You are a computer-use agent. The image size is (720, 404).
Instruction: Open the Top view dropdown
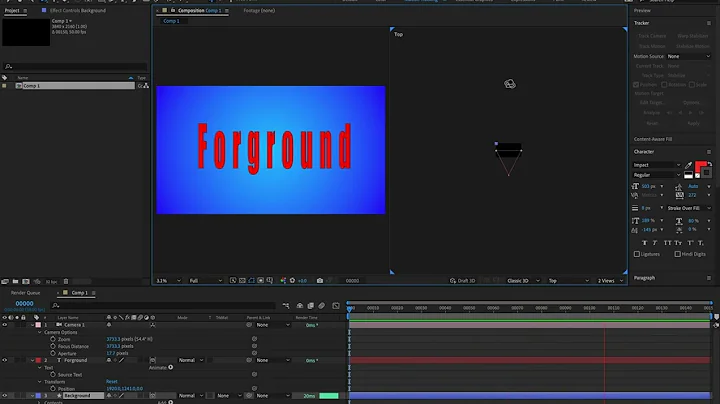click(x=568, y=281)
